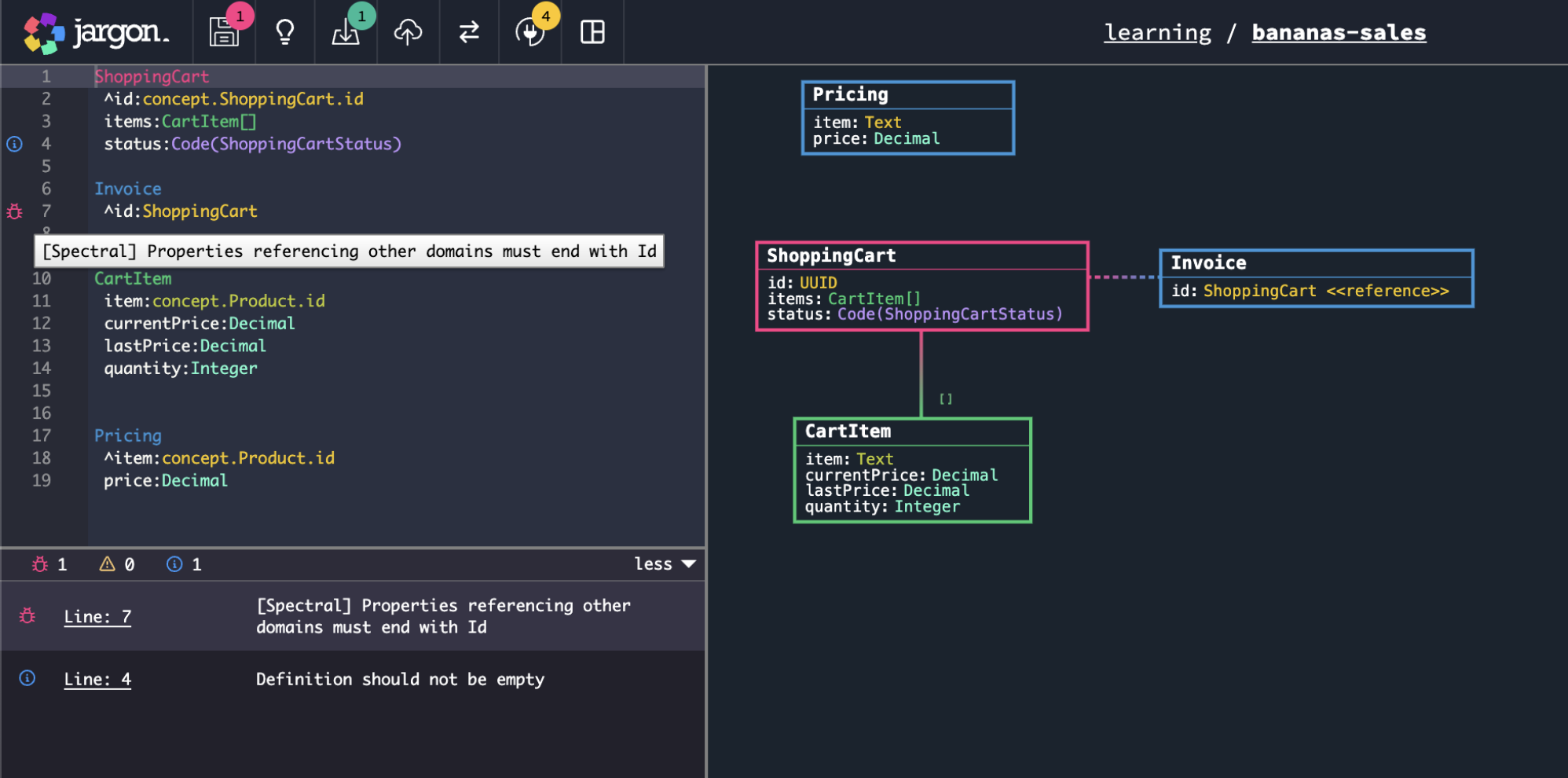The height and width of the screenshot is (778, 1568).
Task: Open the bananas-sales breadcrumb link
Action: pos(1339,32)
